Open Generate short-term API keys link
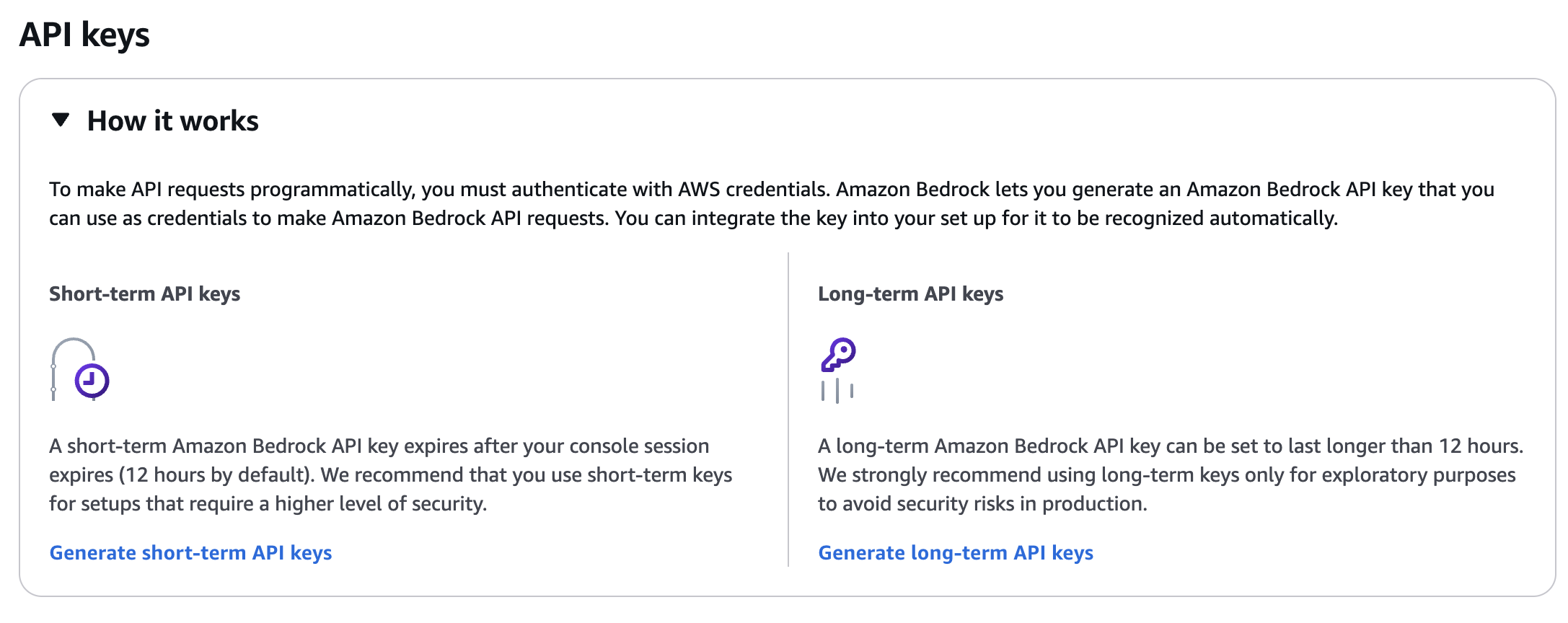This screenshot has height=623, width=1568. [190, 552]
